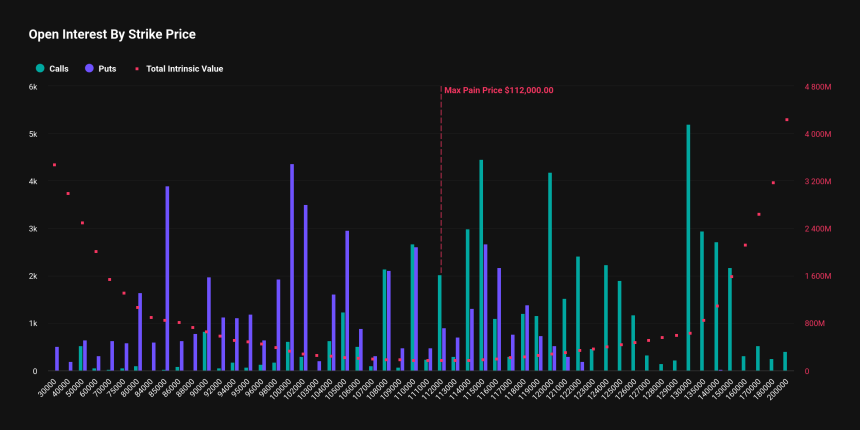The height and width of the screenshot is (430, 860).
Task: Click the purple put bar at 102000 strike
Action: (305, 288)
